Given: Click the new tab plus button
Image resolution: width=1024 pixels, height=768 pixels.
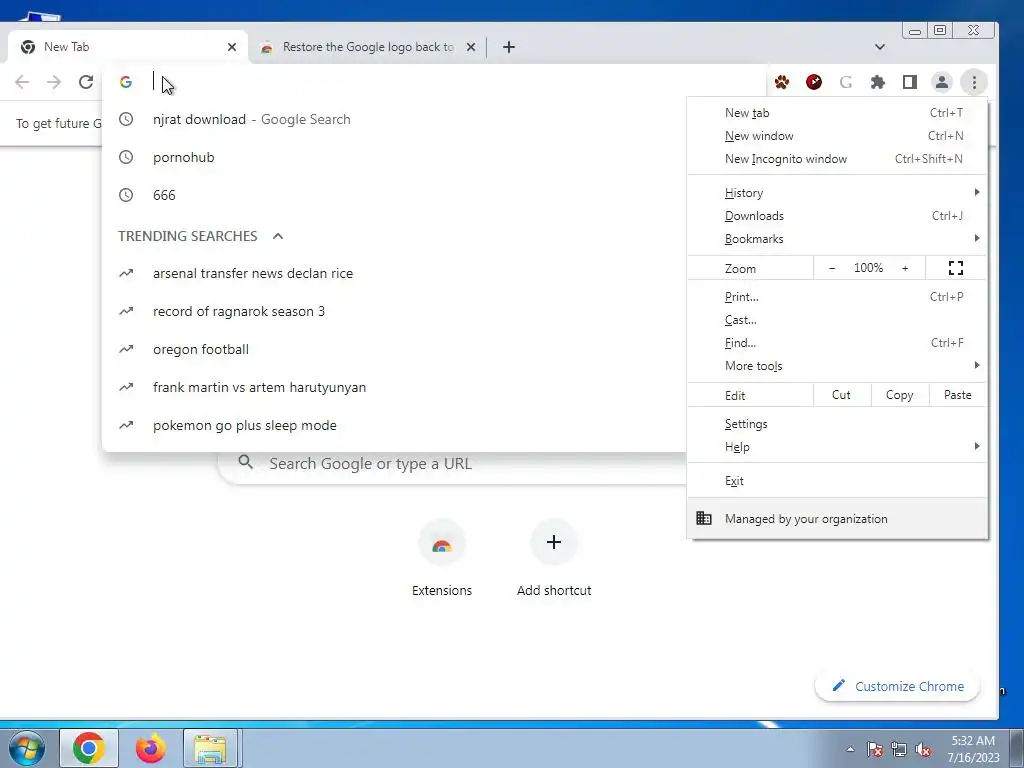Looking at the screenshot, I should (x=509, y=47).
